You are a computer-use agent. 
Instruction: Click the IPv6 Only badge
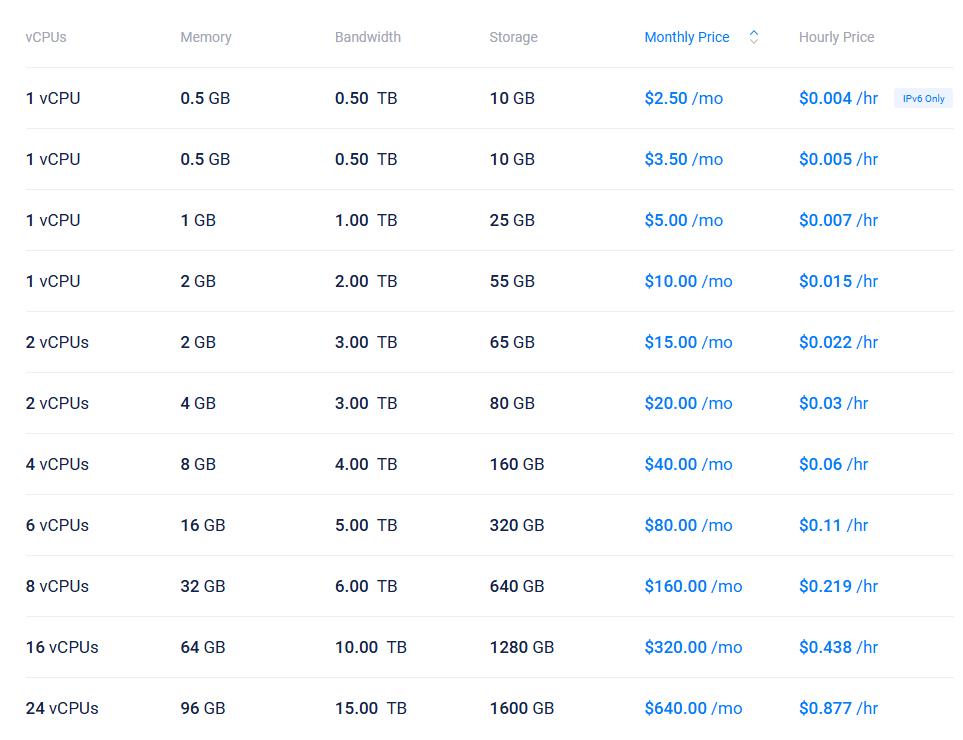923,99
